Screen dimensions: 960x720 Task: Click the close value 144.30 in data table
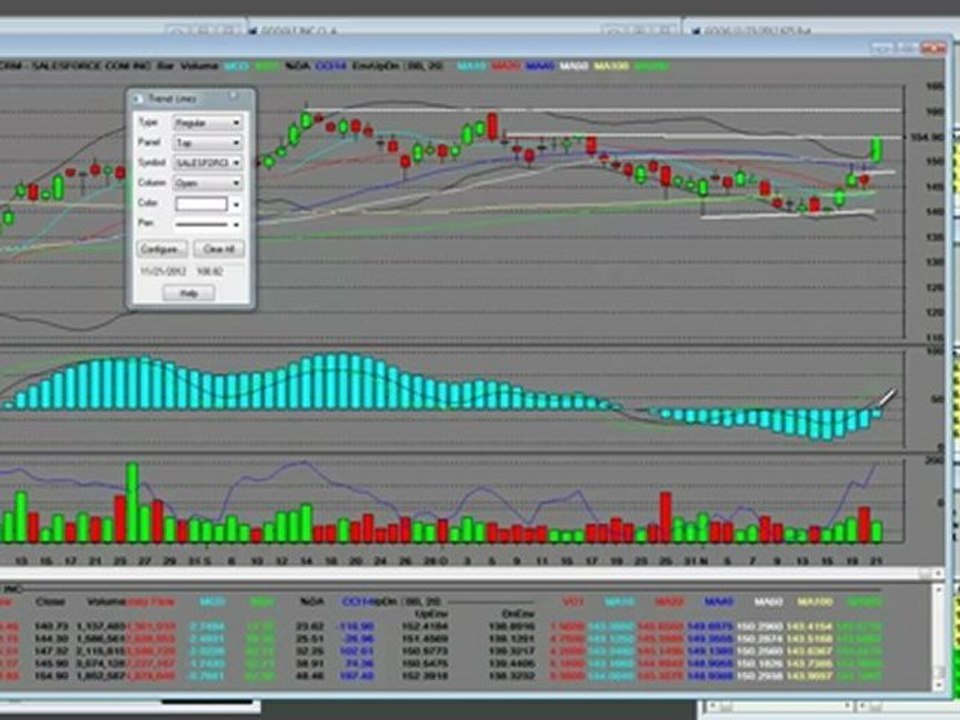click(x=51, y=639)
